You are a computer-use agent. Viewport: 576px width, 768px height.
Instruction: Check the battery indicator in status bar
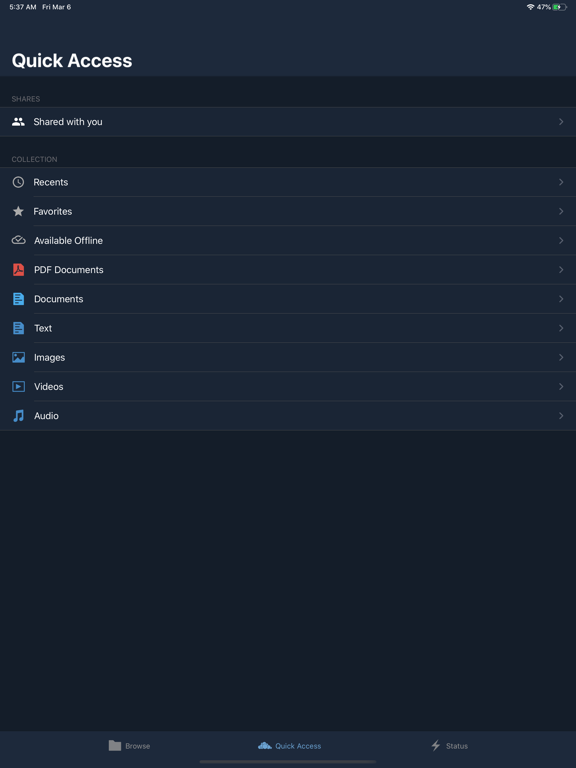coord(560,7)
